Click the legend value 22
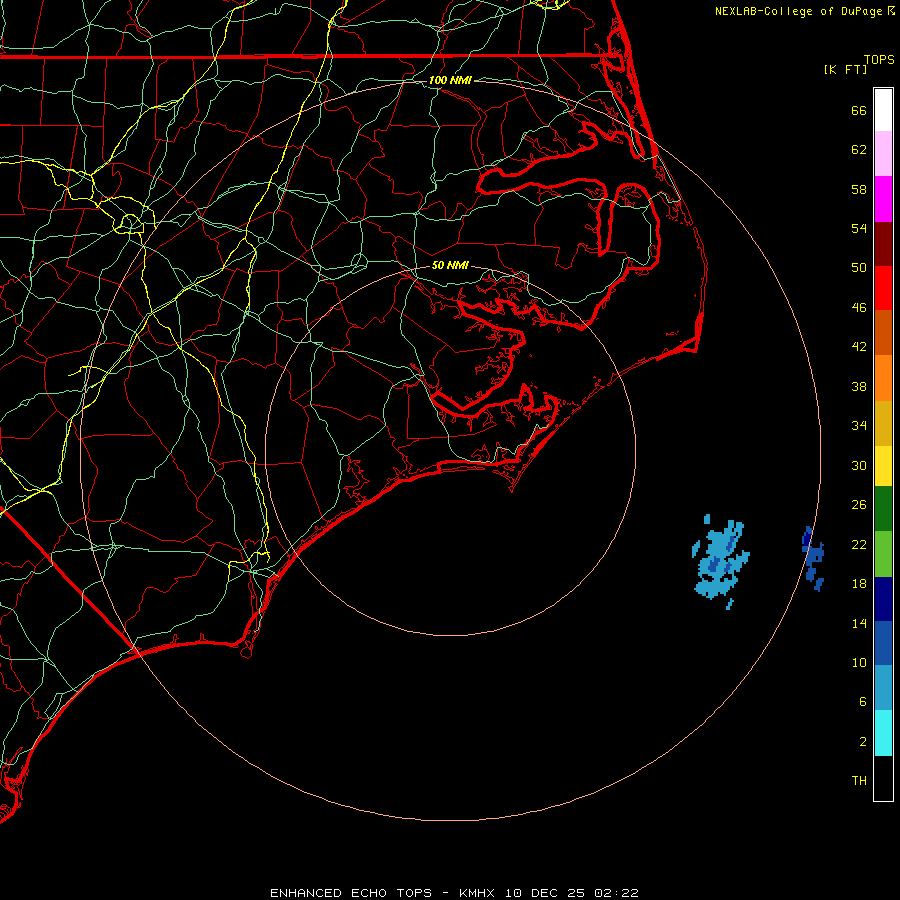The width and height of the screenshot is (900, 900). [x=859, y=545]
